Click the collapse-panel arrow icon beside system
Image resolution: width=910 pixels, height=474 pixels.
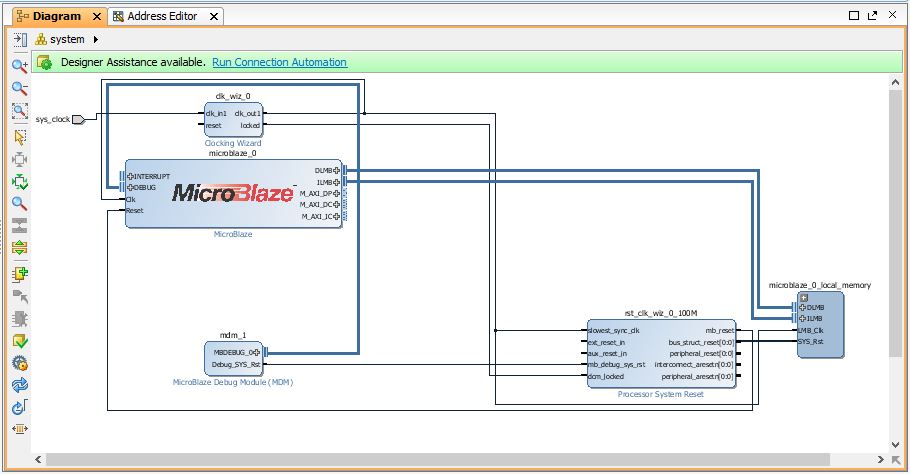(20, 39)
